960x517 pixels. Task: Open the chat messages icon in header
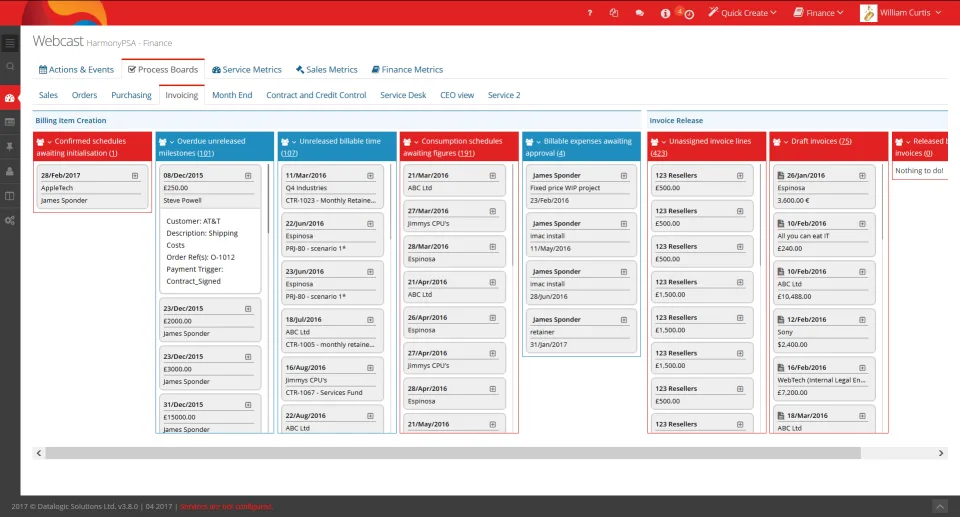pos(639,13)
